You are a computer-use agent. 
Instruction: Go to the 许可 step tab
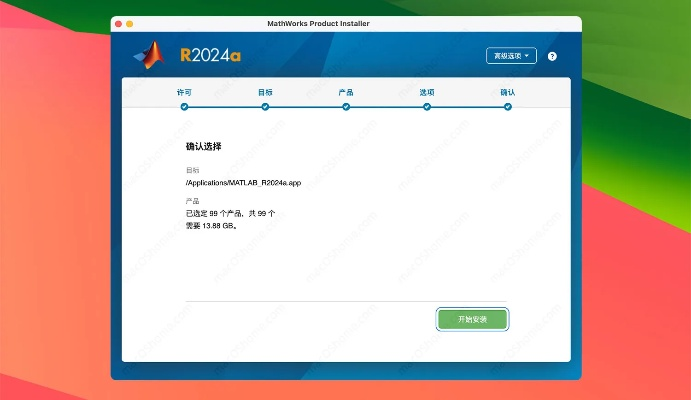coord(184,92)
